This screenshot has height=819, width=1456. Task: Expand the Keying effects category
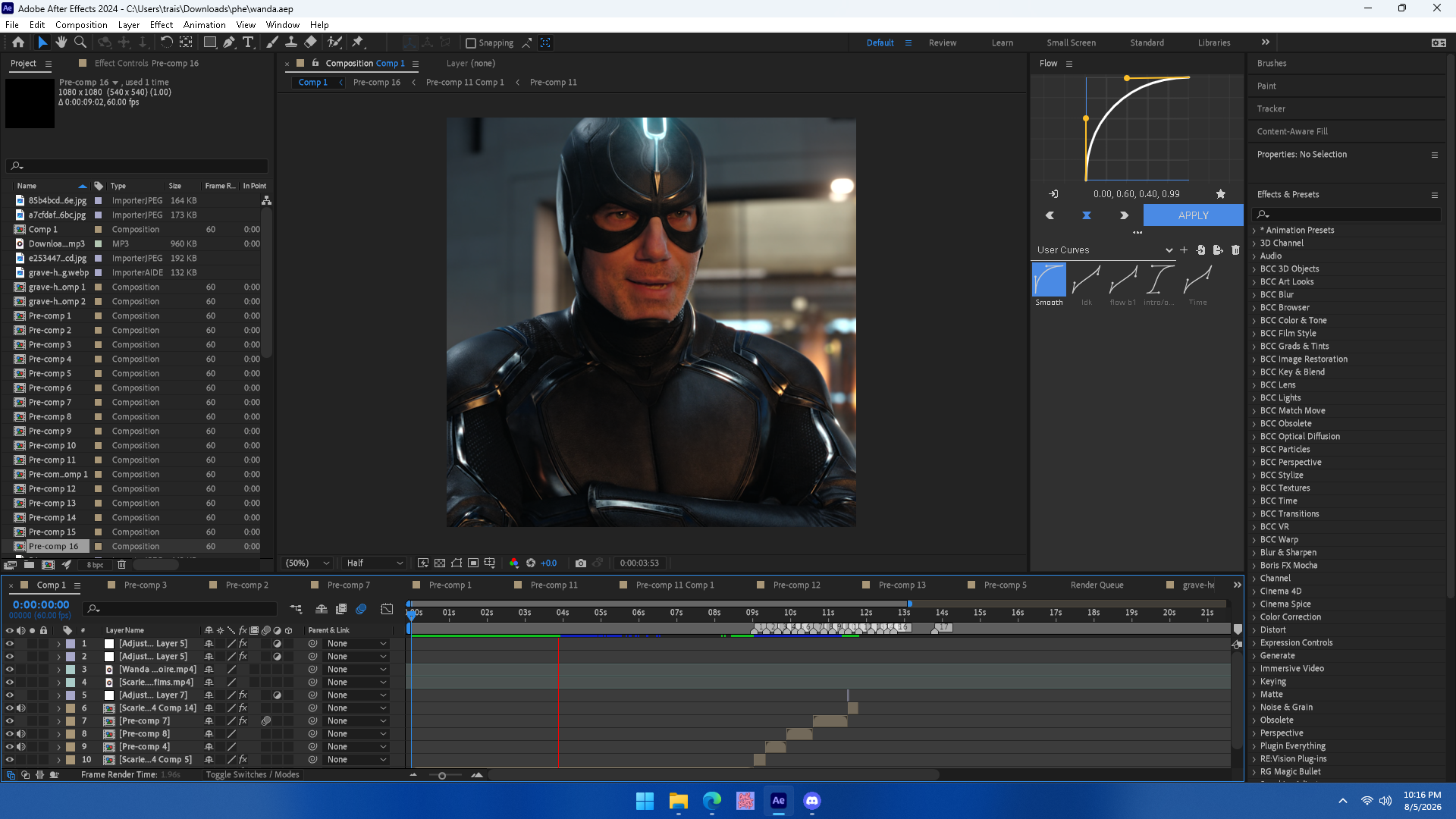tap(1254, 682)
